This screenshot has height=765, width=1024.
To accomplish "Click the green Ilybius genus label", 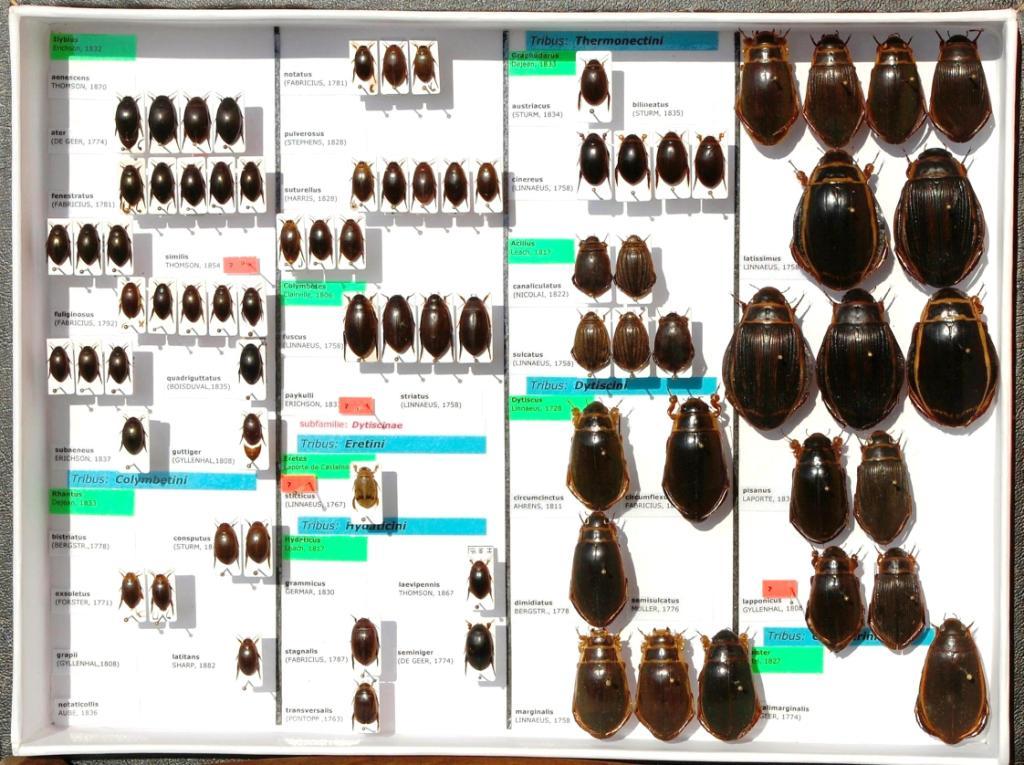I will [x=92, y=46].
